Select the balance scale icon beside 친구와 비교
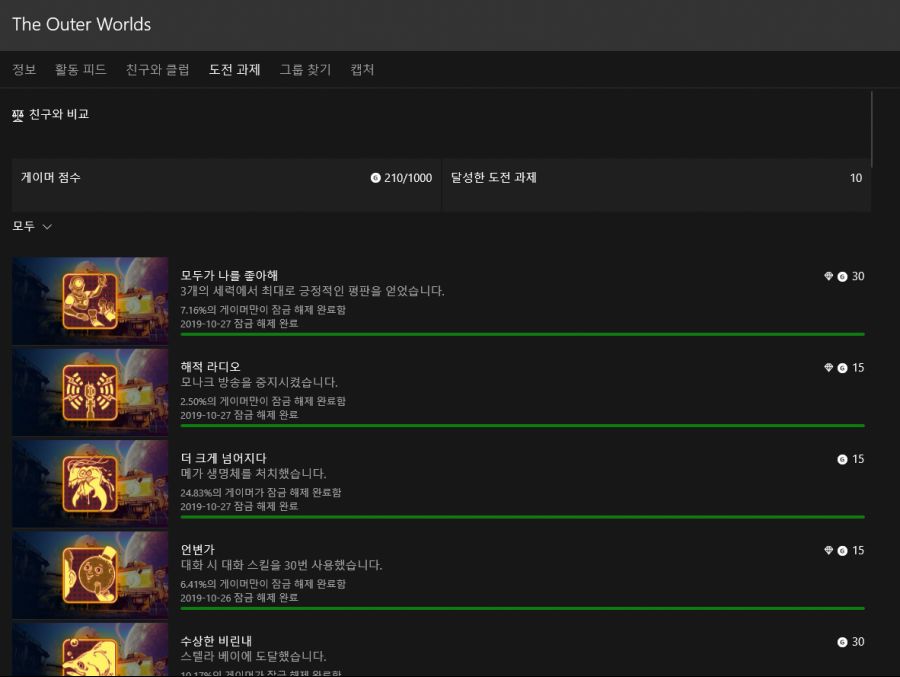900x677 pixels. 17,114
